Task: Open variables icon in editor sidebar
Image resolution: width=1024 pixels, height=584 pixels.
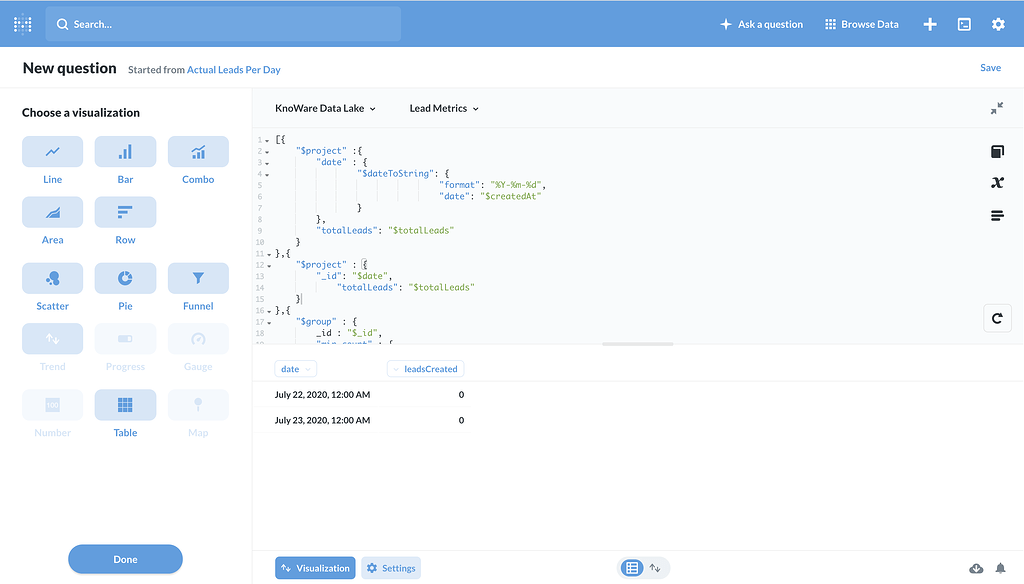Action: [997, 183]
